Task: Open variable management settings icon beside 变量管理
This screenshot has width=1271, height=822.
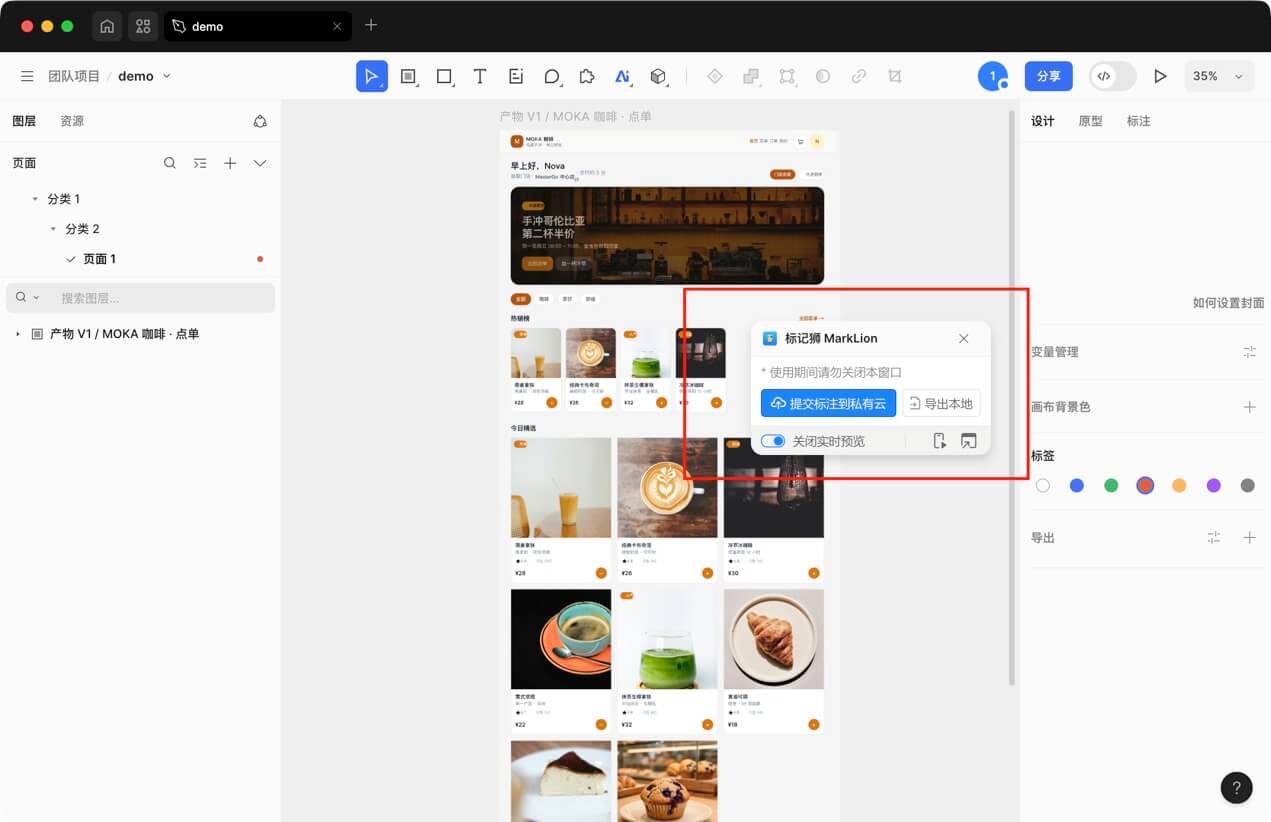Action: click(1249, 352)
